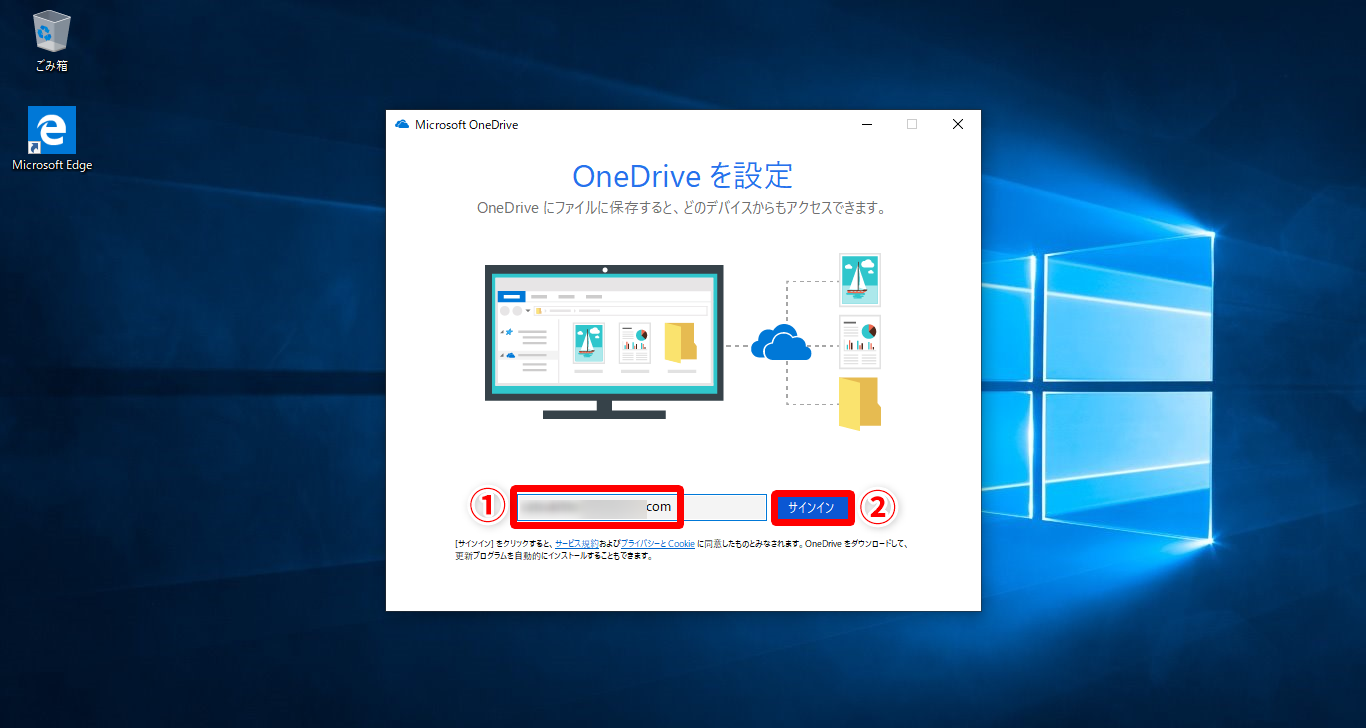Minimize the Microsoft OneDrive window

(x=866, y=124)
